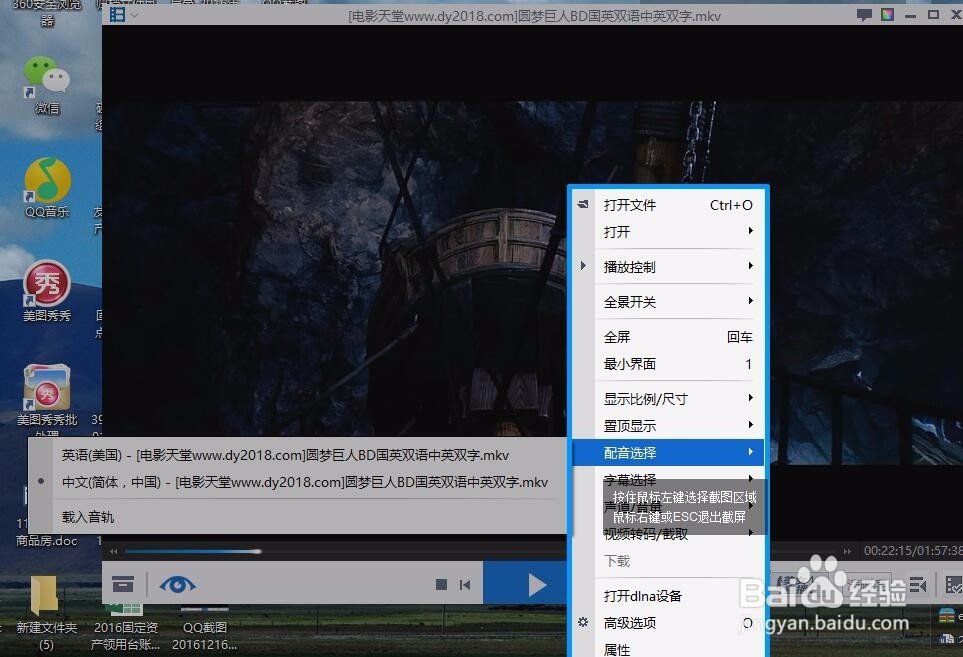This screenshot has width=963, height=657.
Task: Expand the 打开 submenu
Action: click(x=669, y=232)
